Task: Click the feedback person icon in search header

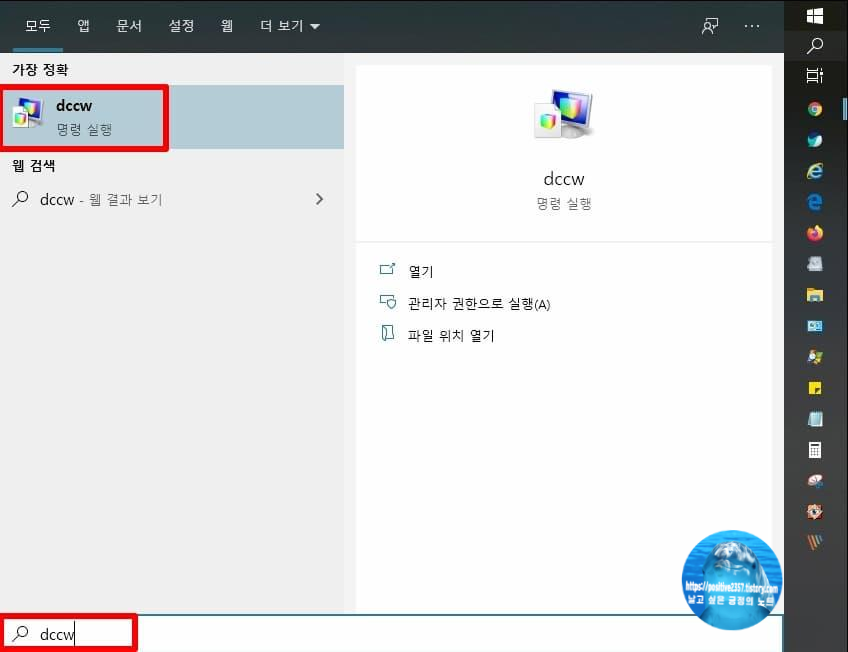Action: tap(710, 26)
